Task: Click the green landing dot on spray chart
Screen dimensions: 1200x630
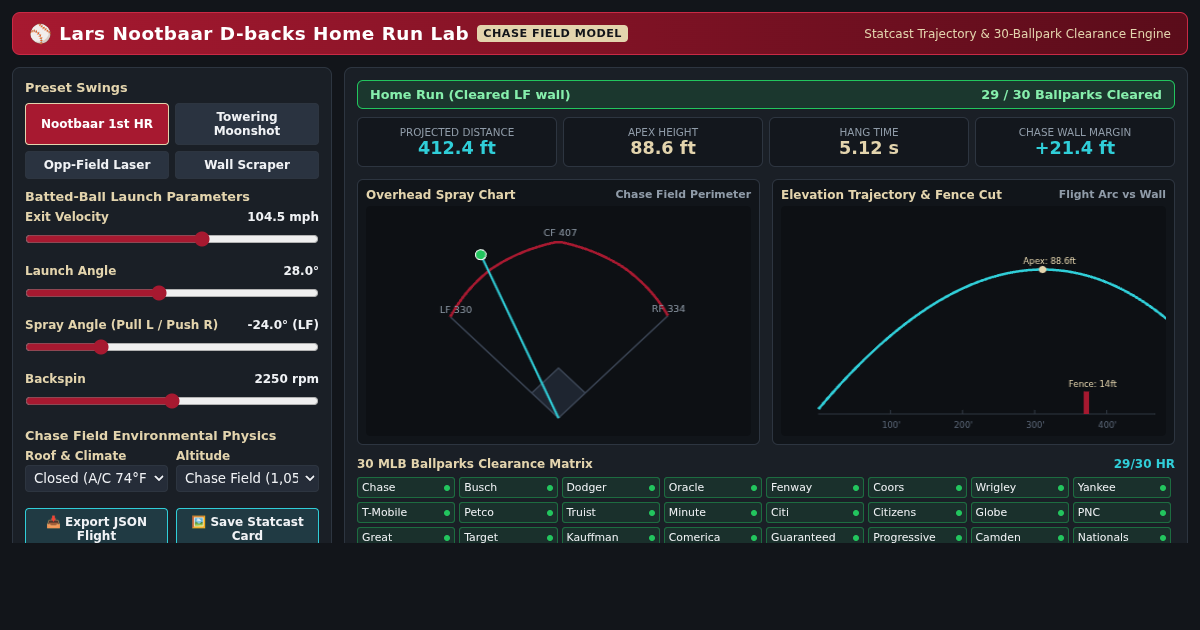Action: (481, 255)
